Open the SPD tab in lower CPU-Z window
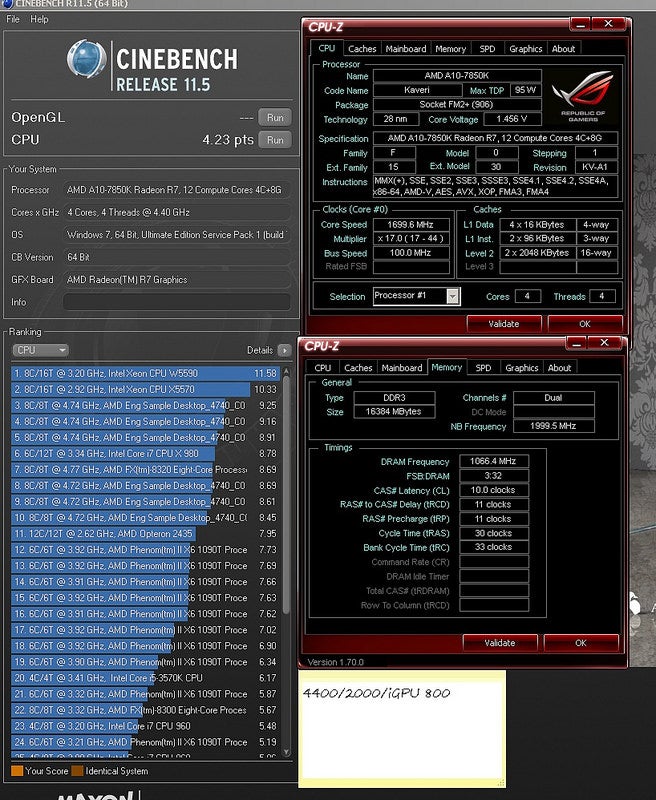The image size is (656, 800). tap(483, 368)
